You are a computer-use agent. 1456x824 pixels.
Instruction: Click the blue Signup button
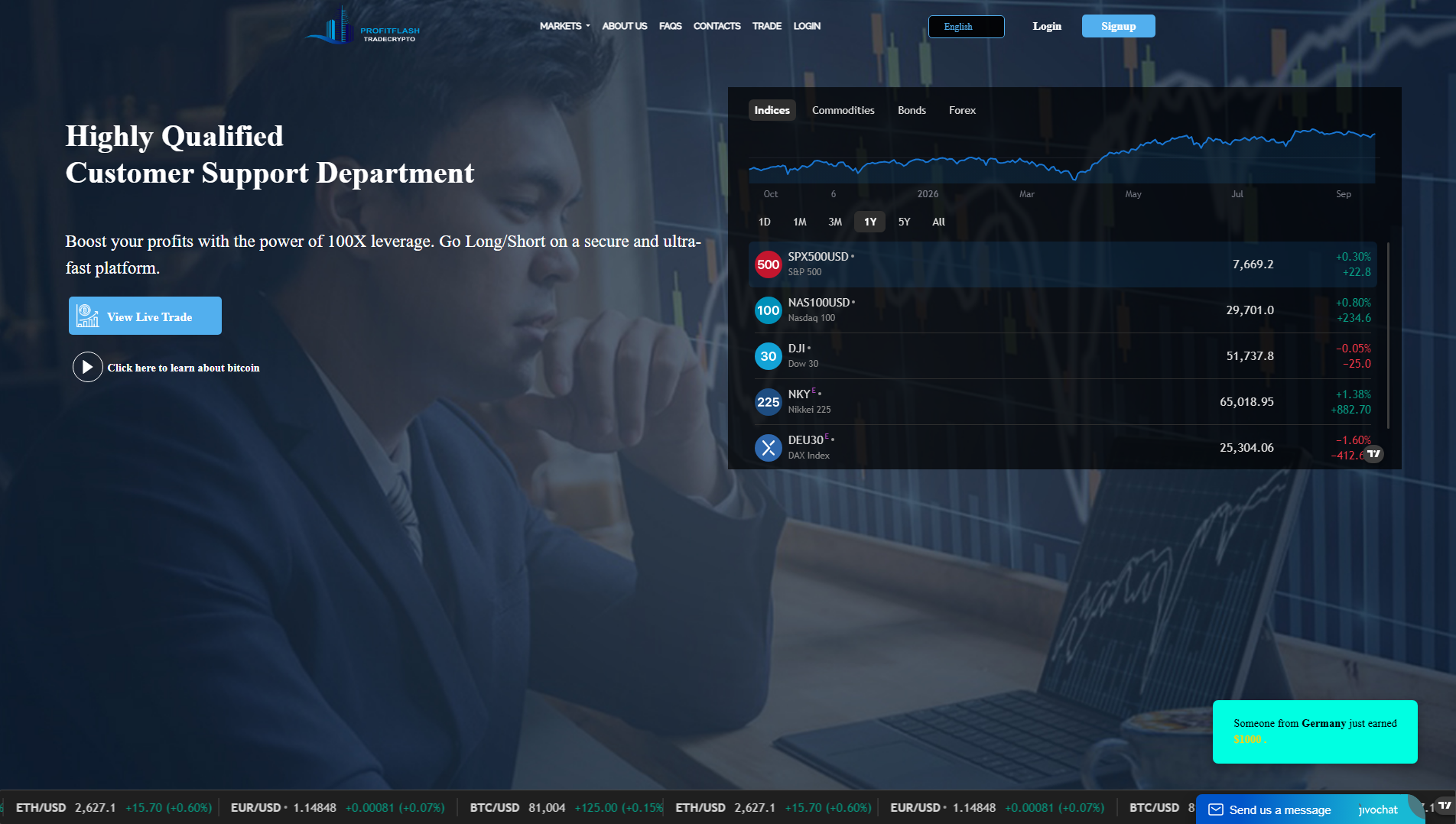click(x=1119, y=26)
